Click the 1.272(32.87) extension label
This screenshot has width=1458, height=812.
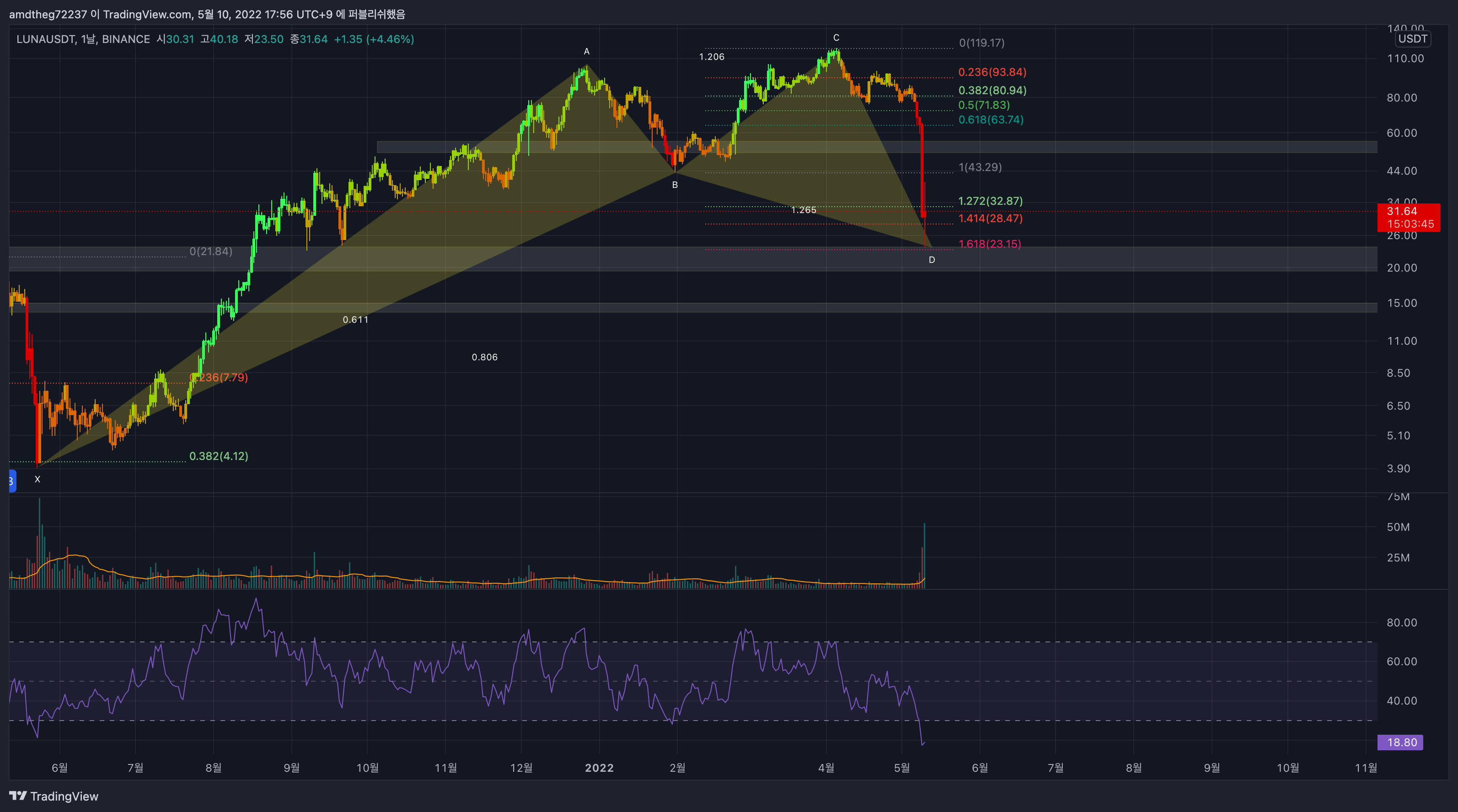point(990,201)
